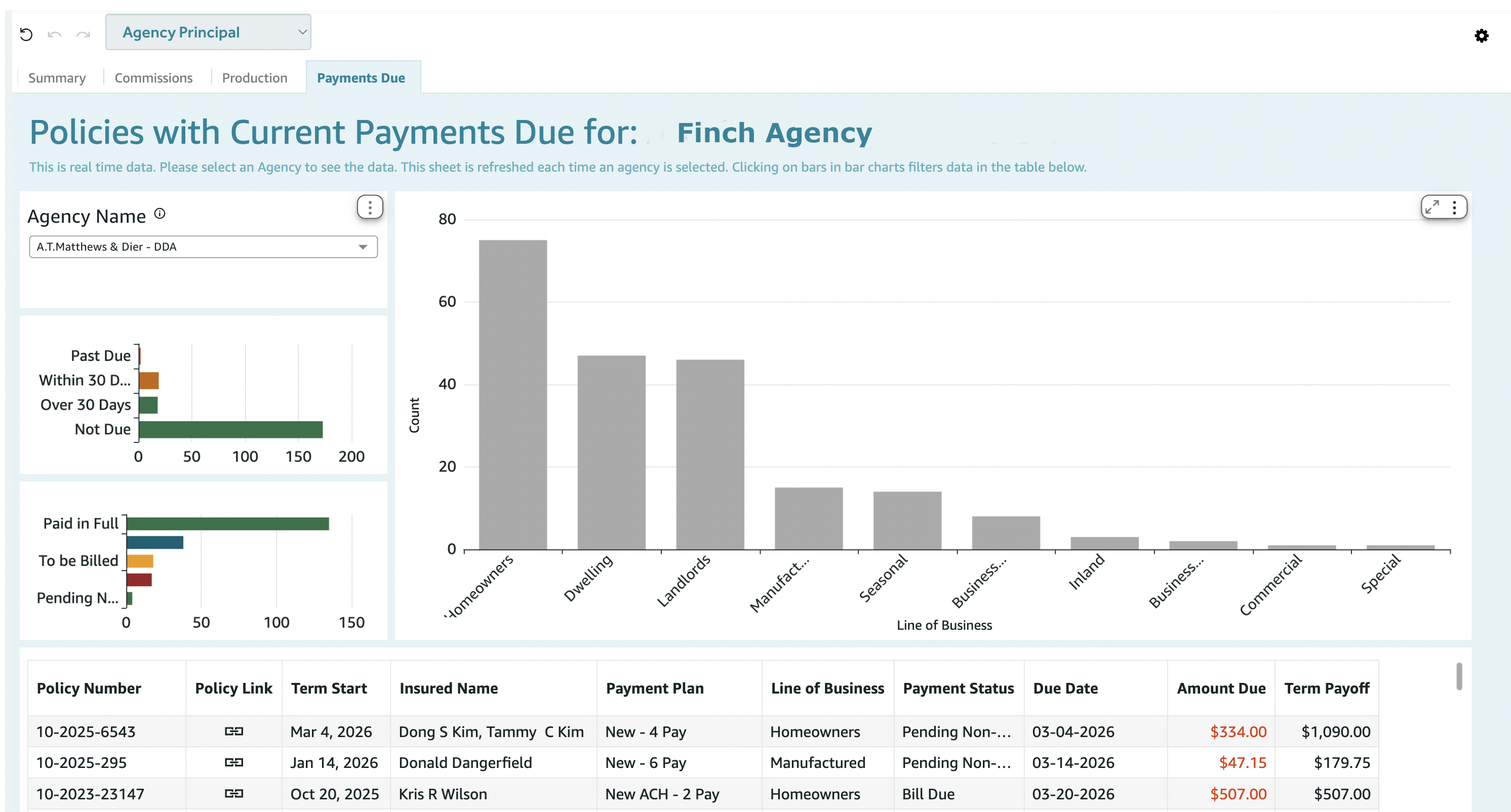This screenshot has width=1511, height=812.
Task: Open policy link icon for 10-2025-6543
Action: pyautogui.click(x=233, y=731)
